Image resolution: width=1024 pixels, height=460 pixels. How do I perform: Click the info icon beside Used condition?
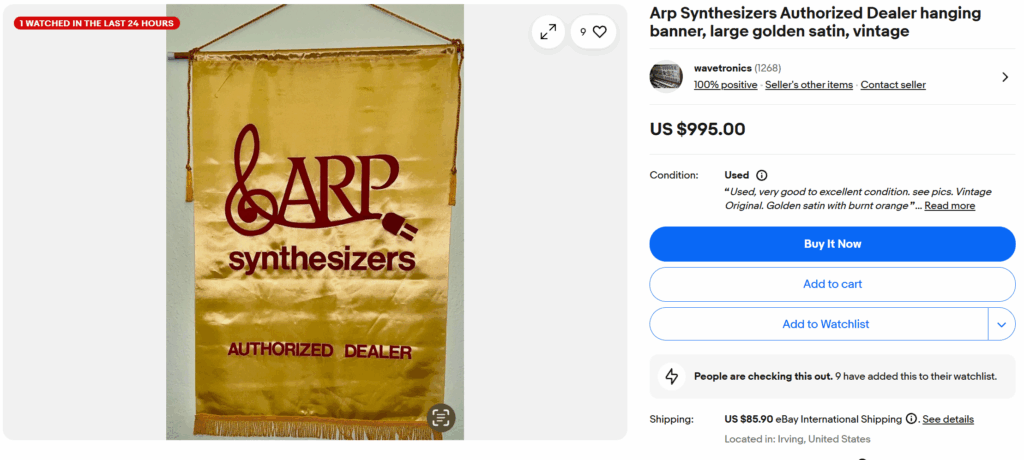point(761,175)
